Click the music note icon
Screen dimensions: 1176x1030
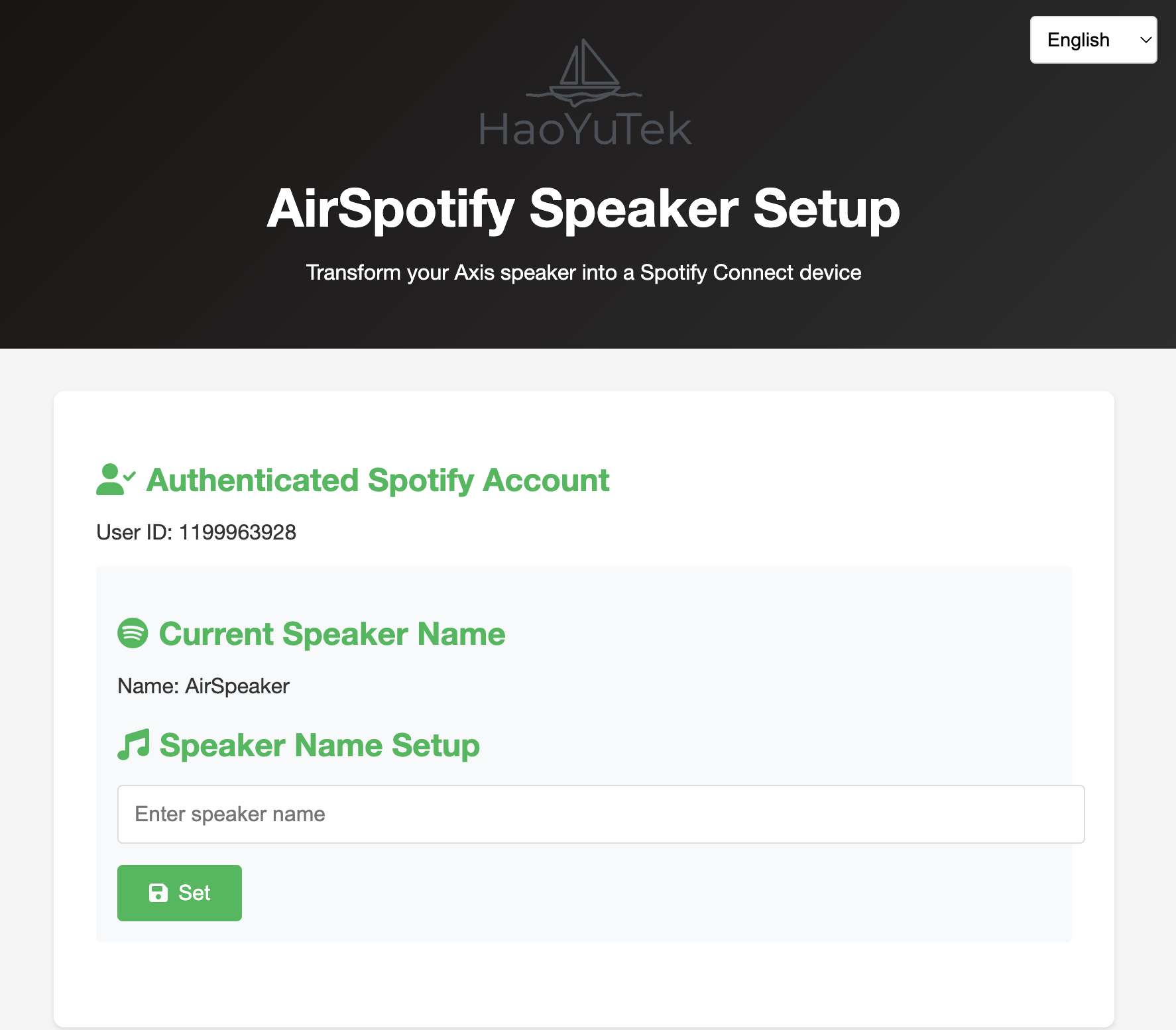pos(133,745)
